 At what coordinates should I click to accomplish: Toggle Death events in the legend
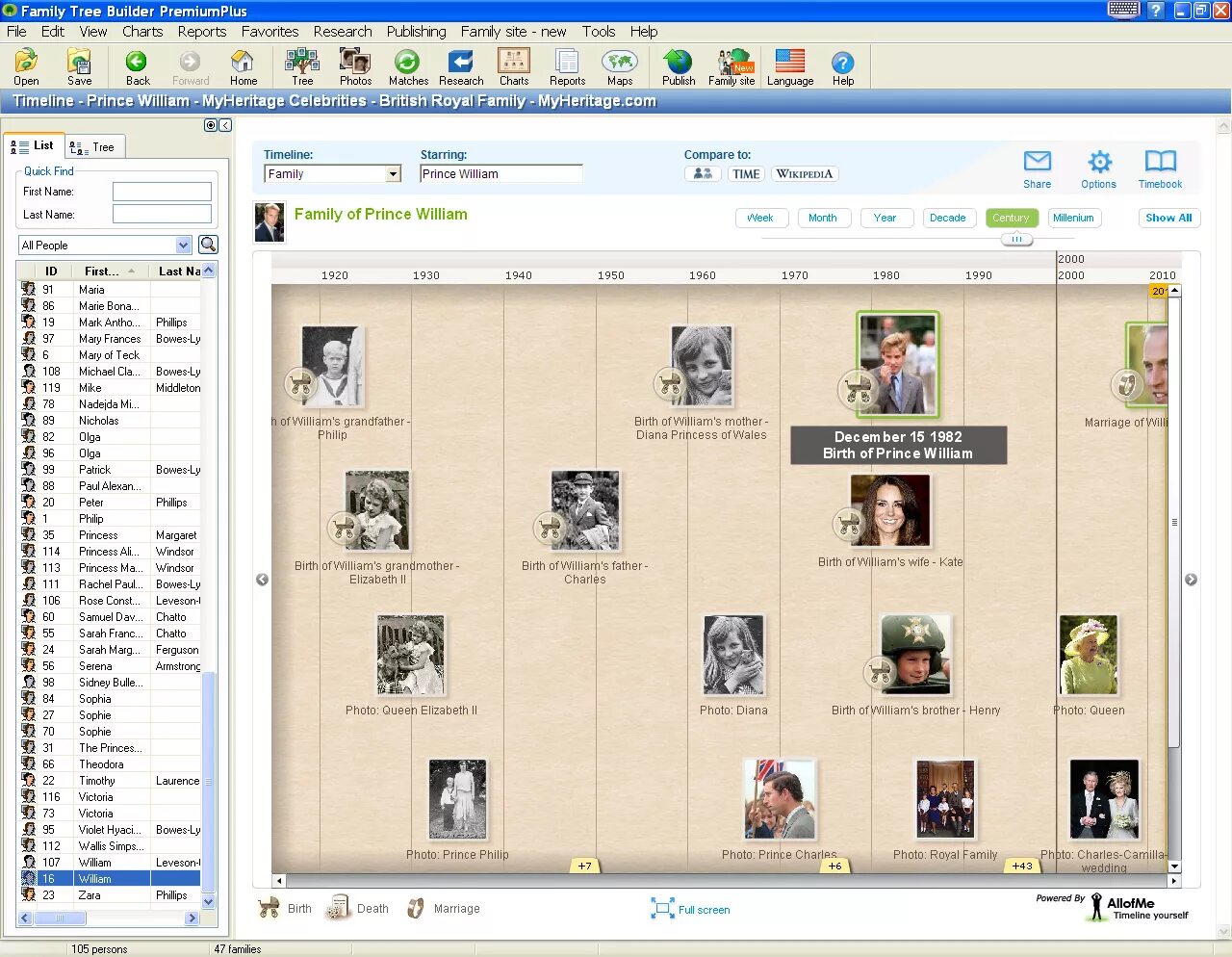tap(357, 908)
